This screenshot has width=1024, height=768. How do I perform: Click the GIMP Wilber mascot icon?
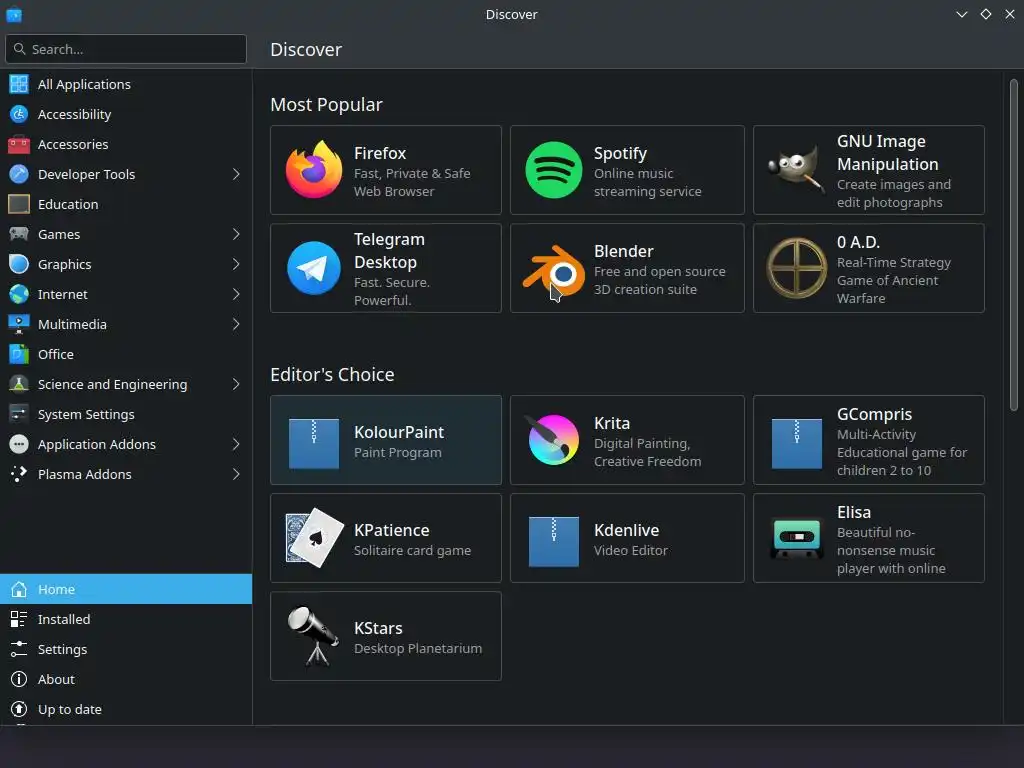796,168
